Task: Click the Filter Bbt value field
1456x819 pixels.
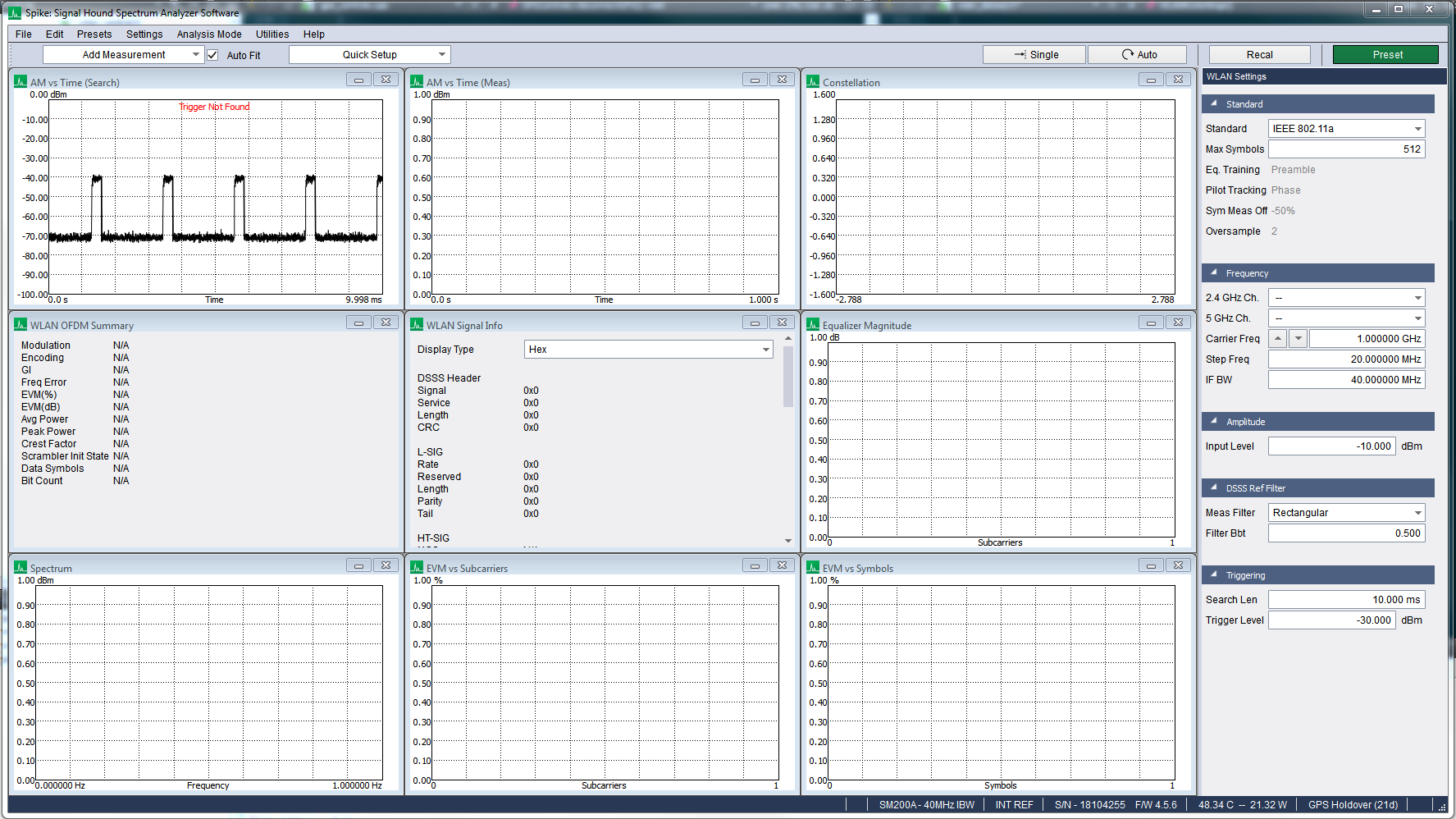Action: (1346, 533)
